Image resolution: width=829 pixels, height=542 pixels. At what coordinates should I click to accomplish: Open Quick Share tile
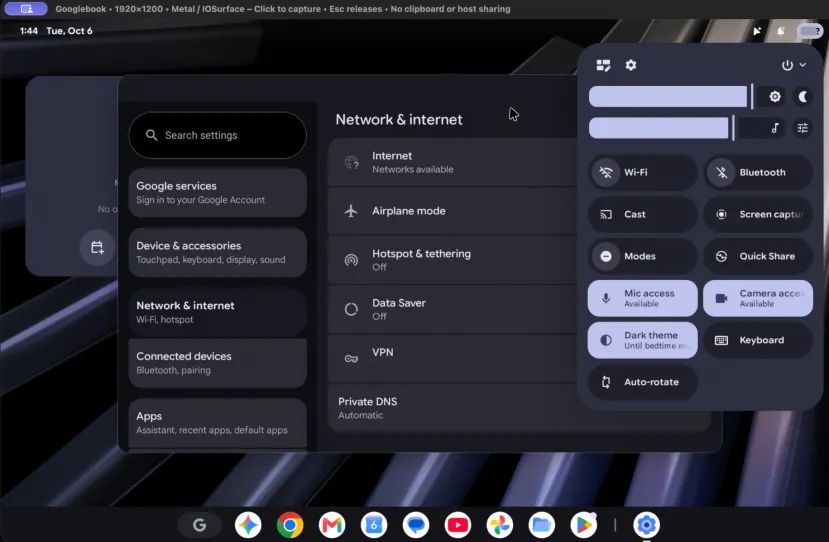tap(758, 256)
